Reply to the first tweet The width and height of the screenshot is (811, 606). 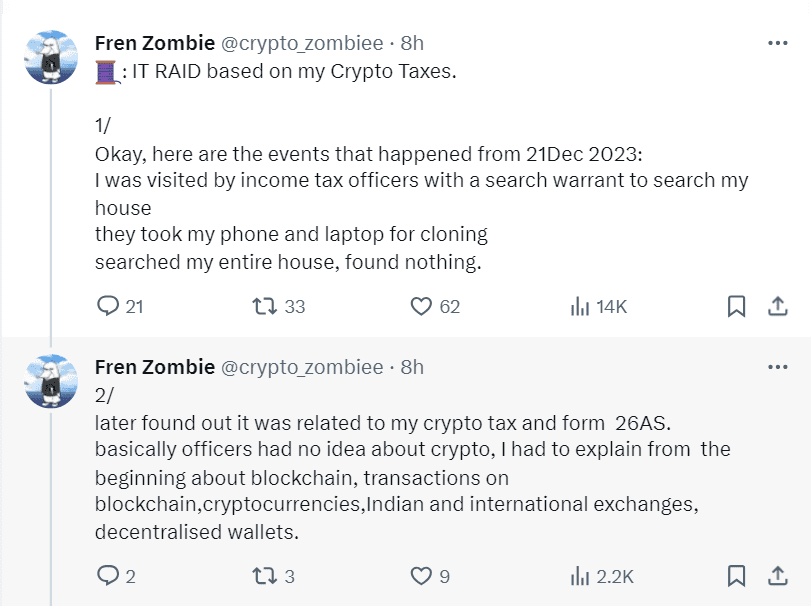pos(109,307)
